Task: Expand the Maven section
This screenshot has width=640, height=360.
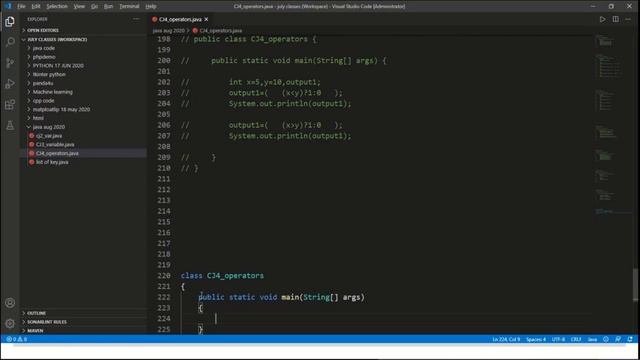Action: coord(83,331)
